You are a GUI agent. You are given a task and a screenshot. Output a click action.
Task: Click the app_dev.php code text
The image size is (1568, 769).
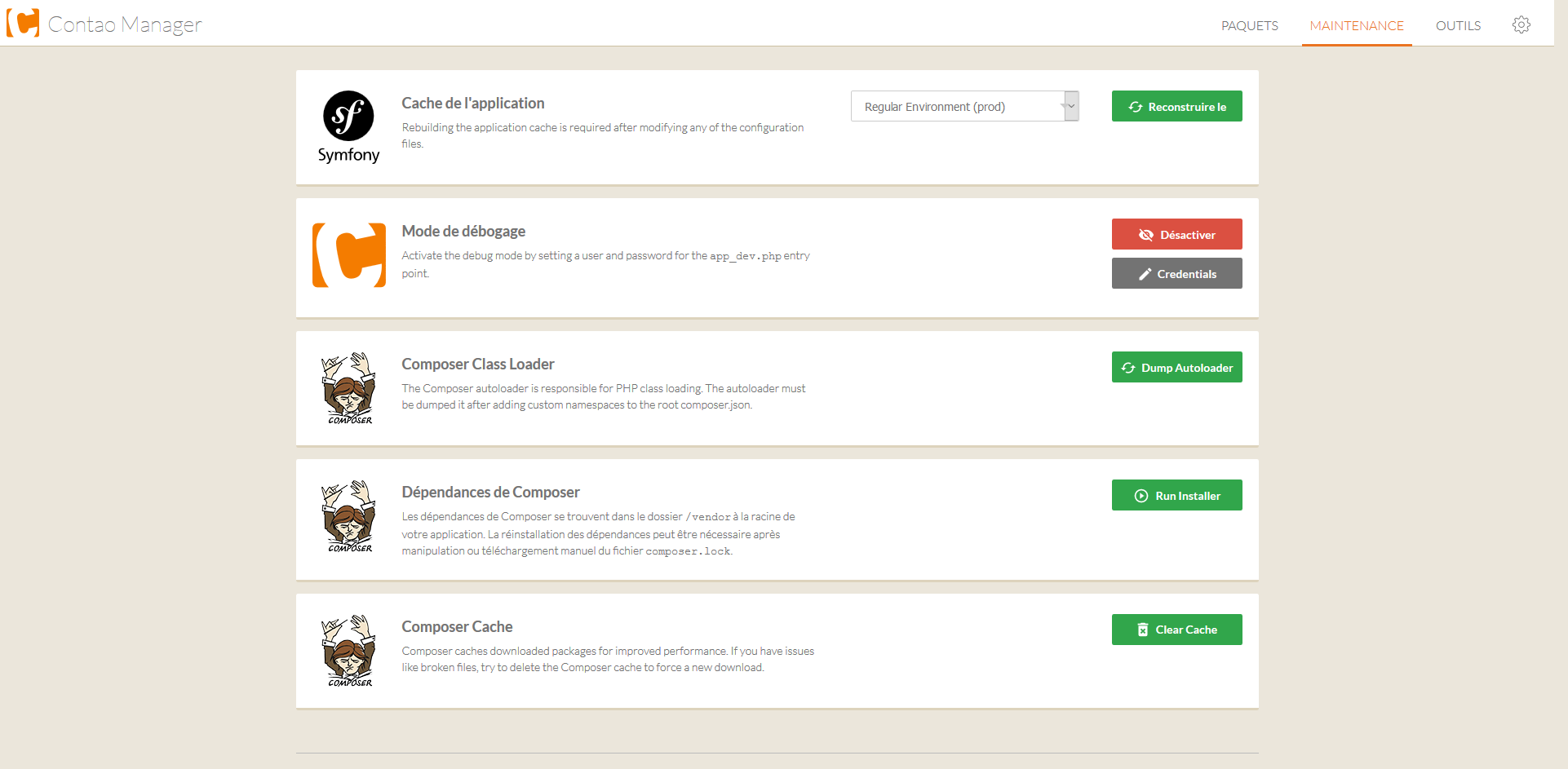pos(746,256)
